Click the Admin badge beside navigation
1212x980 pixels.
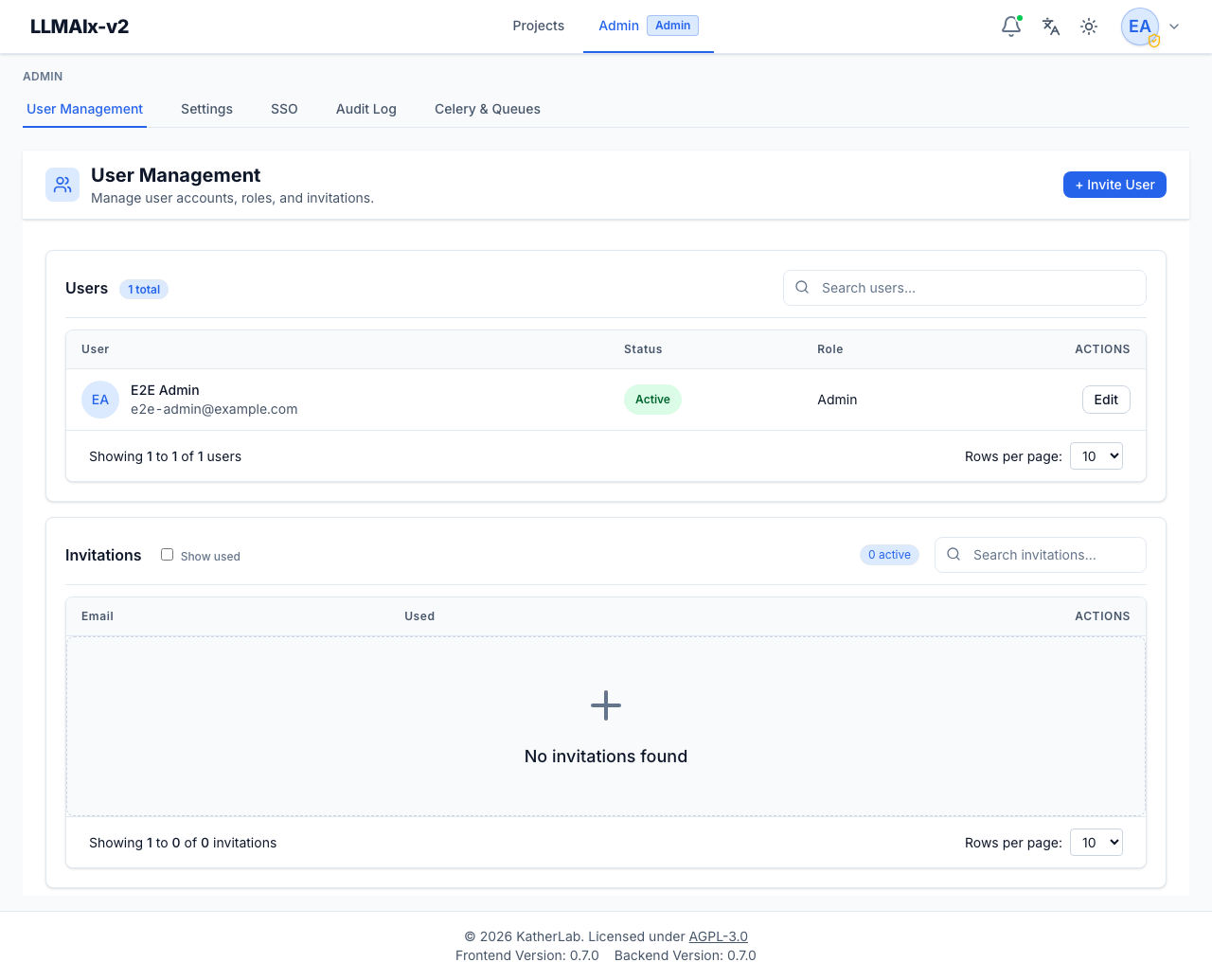[672, 26]
